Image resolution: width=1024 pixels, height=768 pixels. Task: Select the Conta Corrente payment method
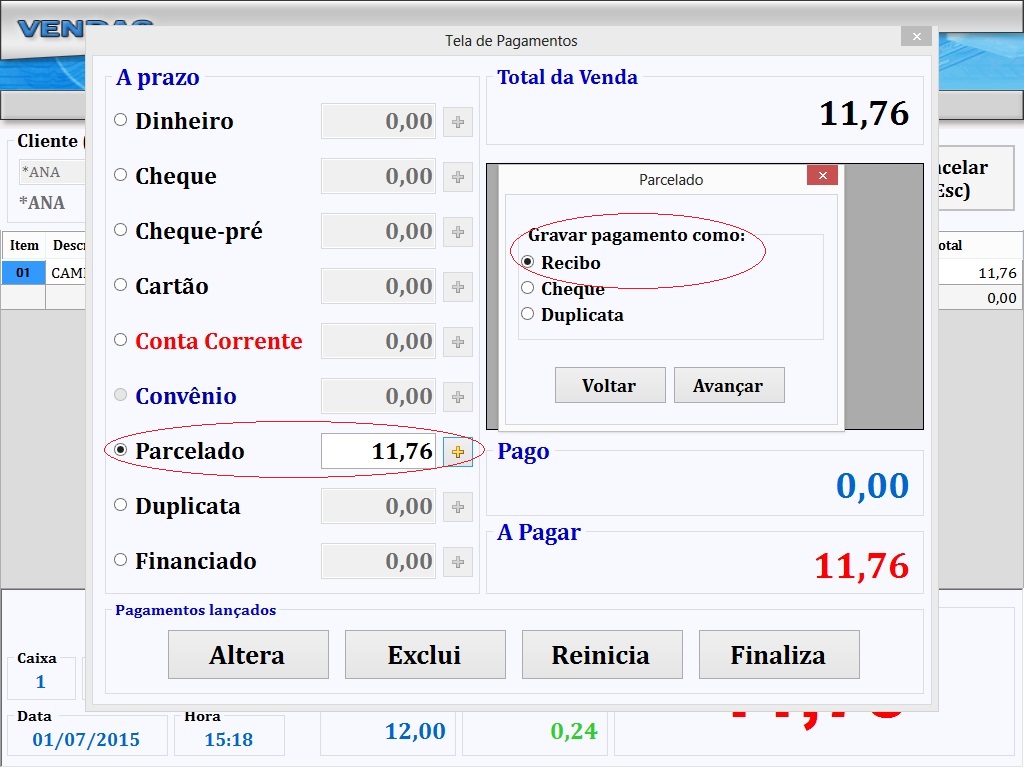[121, 341]
